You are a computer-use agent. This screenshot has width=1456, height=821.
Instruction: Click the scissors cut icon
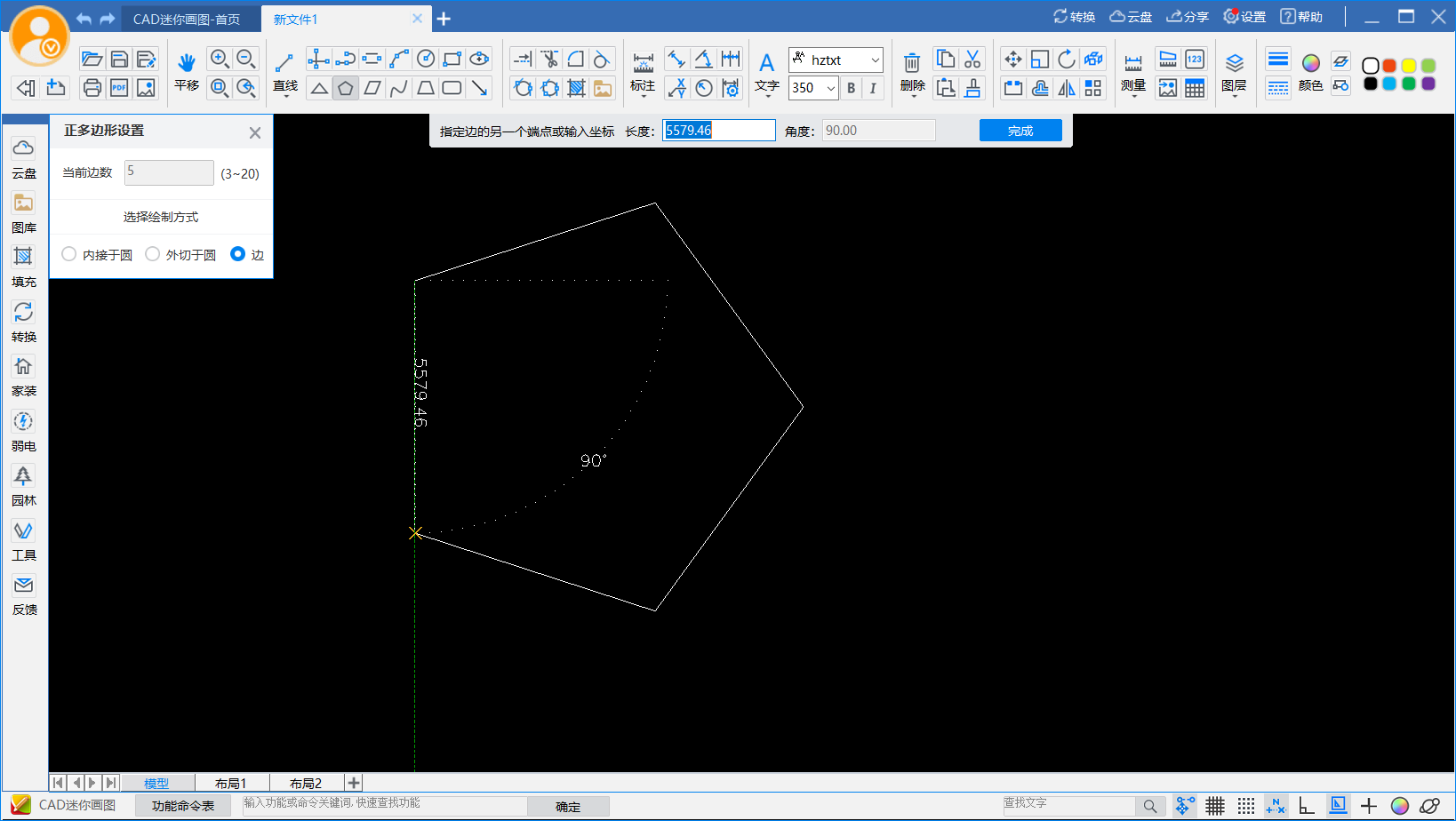tap(973, 60)
